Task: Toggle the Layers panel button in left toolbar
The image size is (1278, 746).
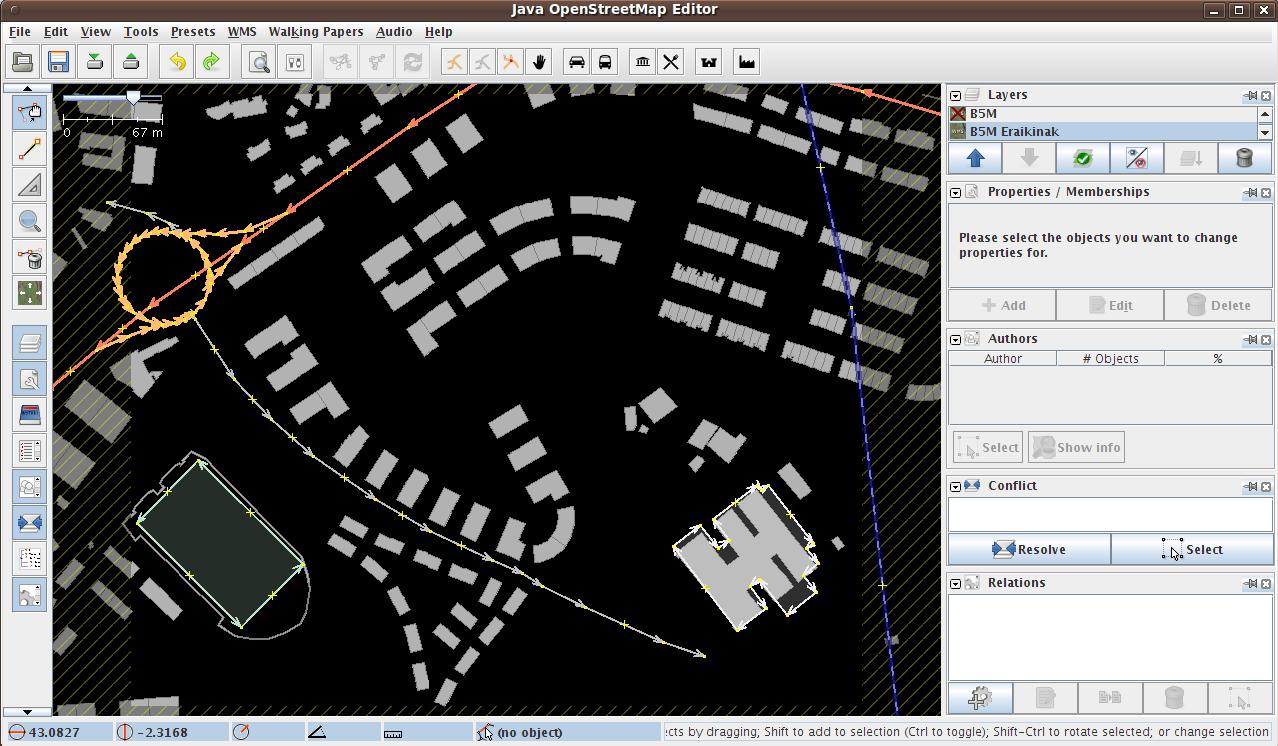Action: click(x=30, y=343)
